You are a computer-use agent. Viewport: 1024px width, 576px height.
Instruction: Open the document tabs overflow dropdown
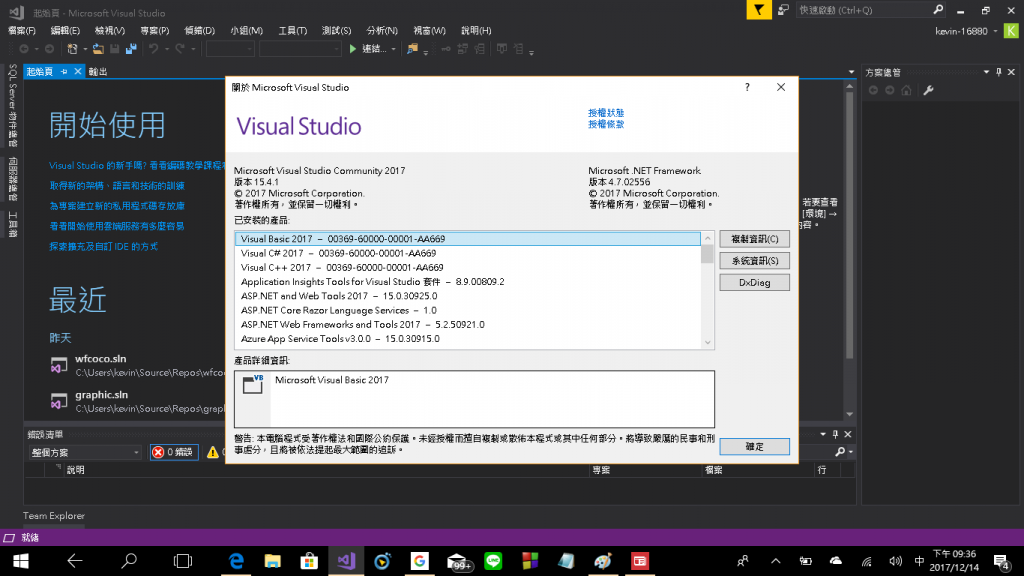pos(851,72)
